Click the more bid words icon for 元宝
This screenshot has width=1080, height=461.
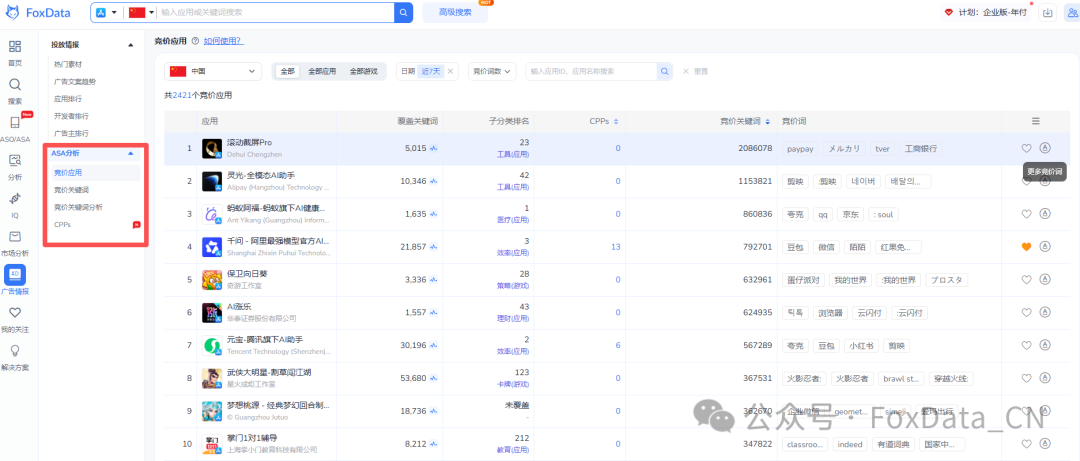(x=1045, y=345)
